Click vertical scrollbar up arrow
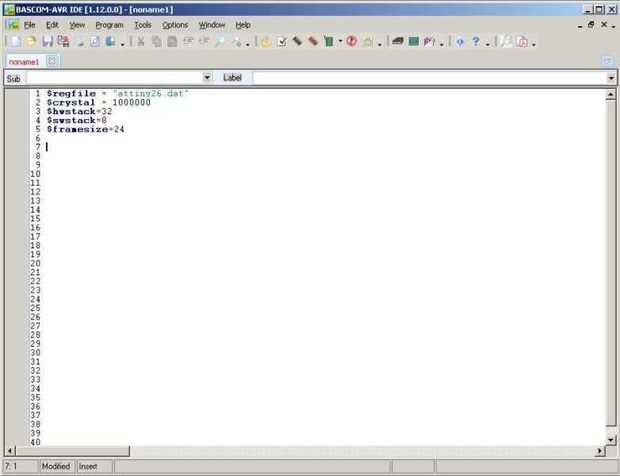 coord(611,94)
